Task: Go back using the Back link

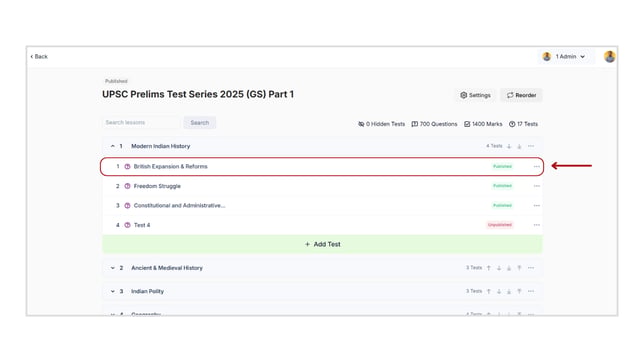Action: click(39, 57)
